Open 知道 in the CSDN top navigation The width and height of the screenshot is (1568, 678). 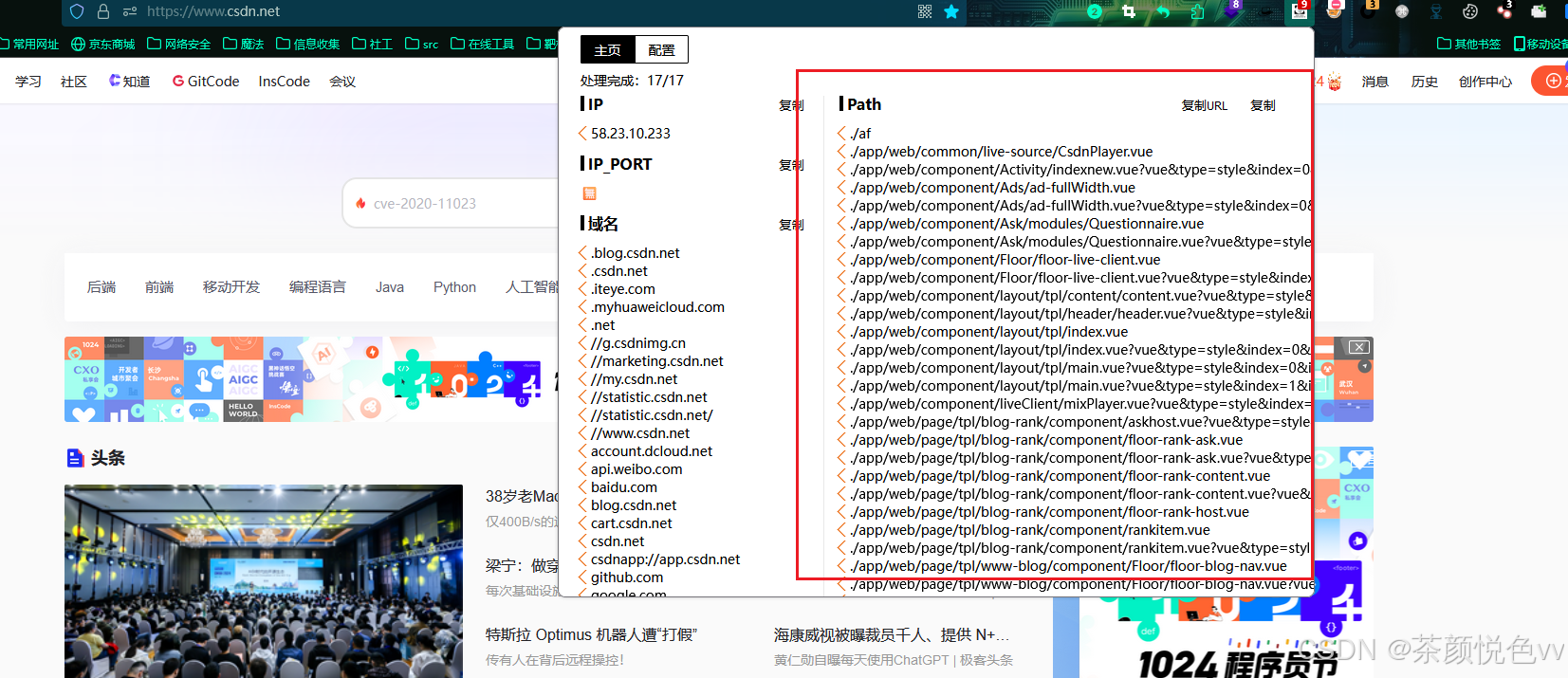click(130, 82)
